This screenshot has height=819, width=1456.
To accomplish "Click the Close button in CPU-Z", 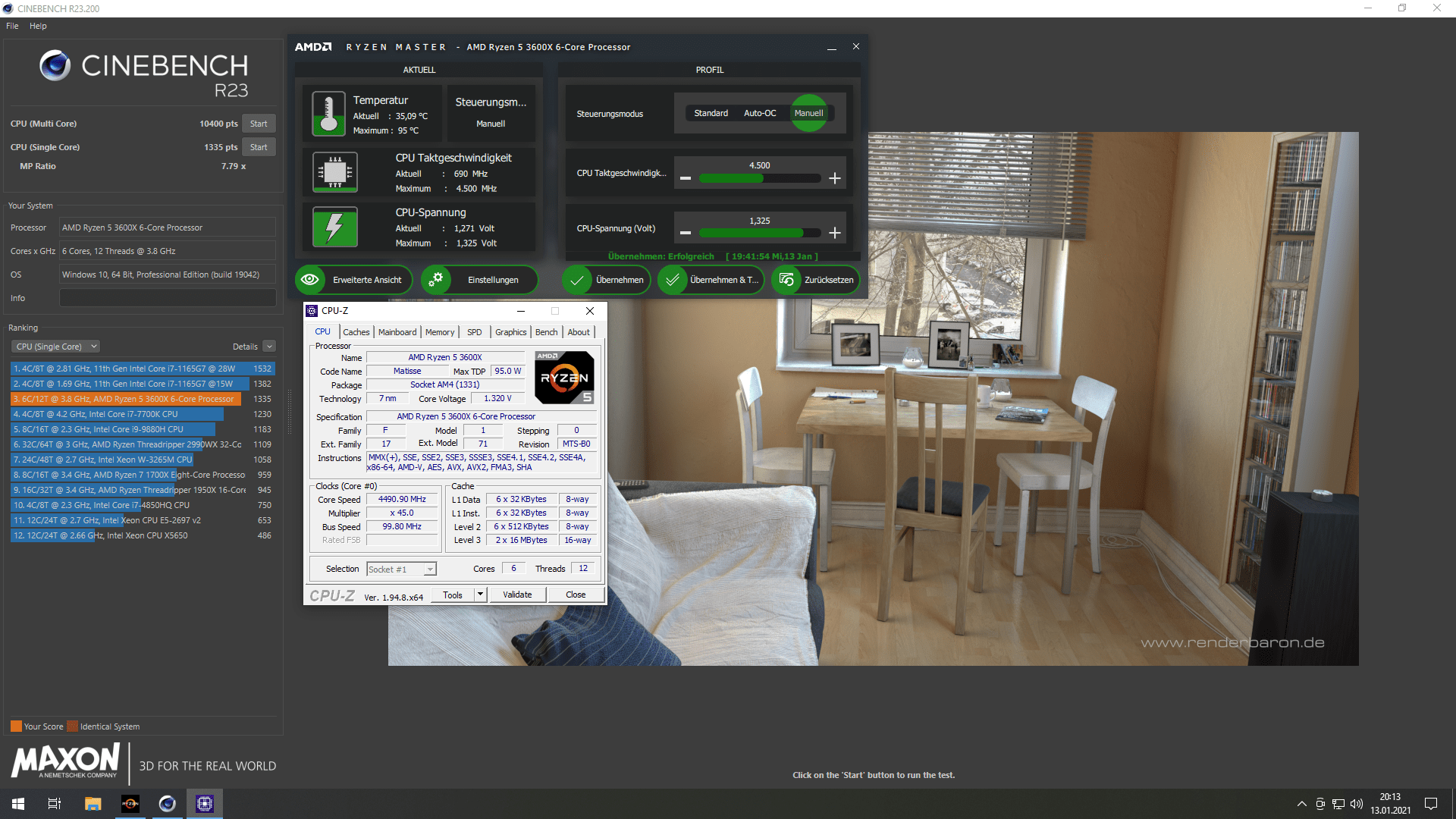I will [x=576, y=595].
